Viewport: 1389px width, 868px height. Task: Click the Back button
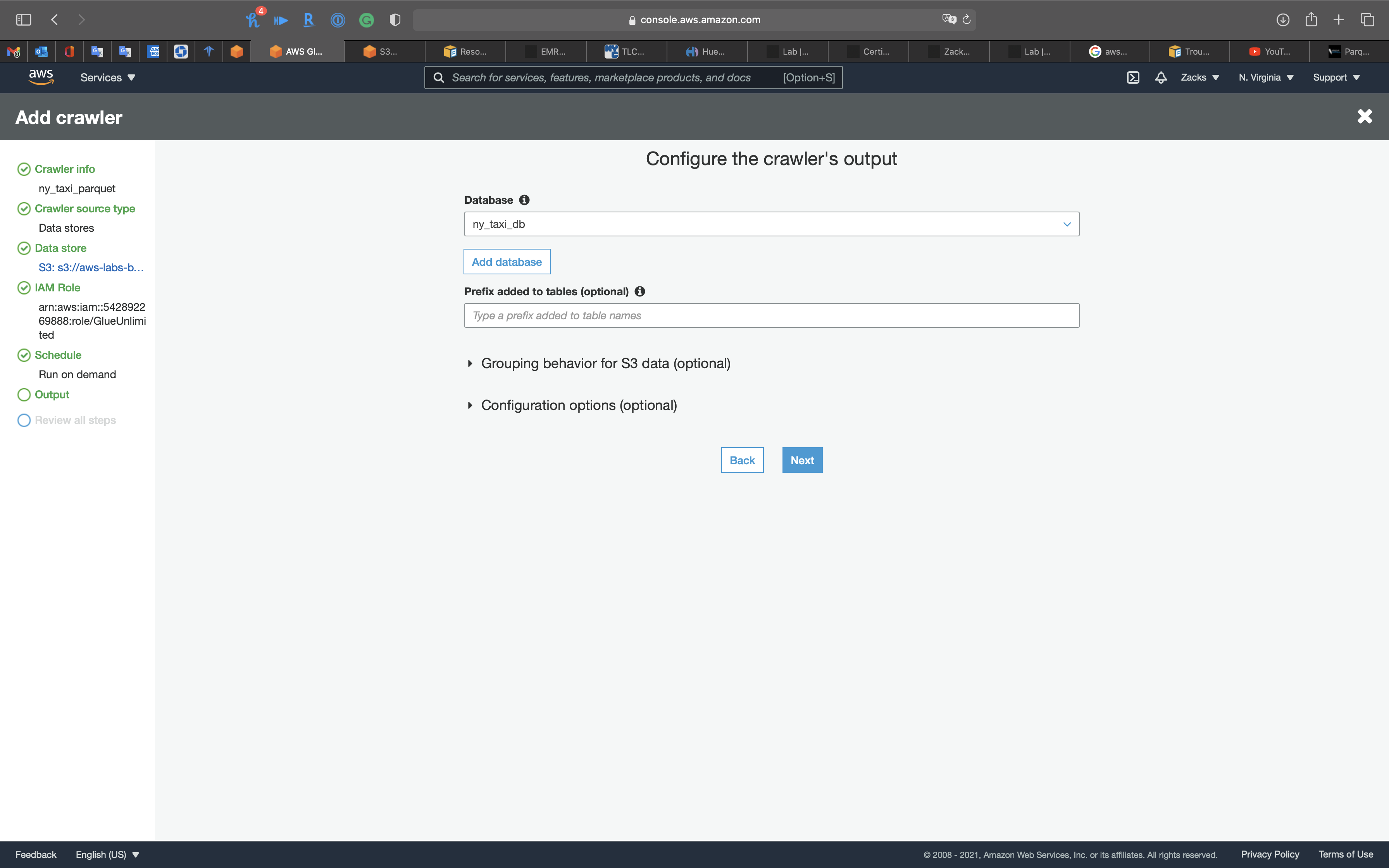point(741,460)
